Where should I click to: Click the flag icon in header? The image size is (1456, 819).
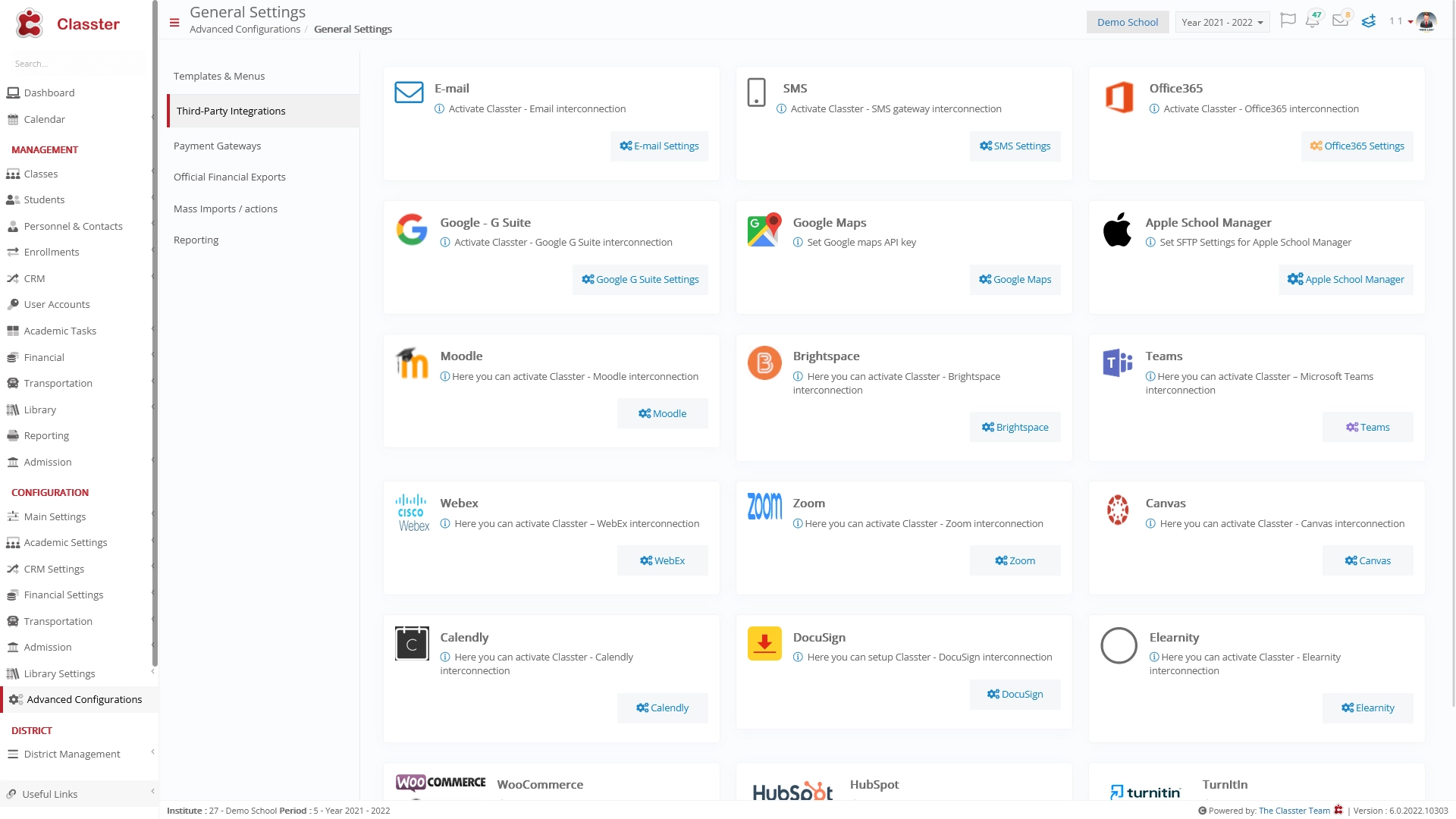(x=1288, y=20)
